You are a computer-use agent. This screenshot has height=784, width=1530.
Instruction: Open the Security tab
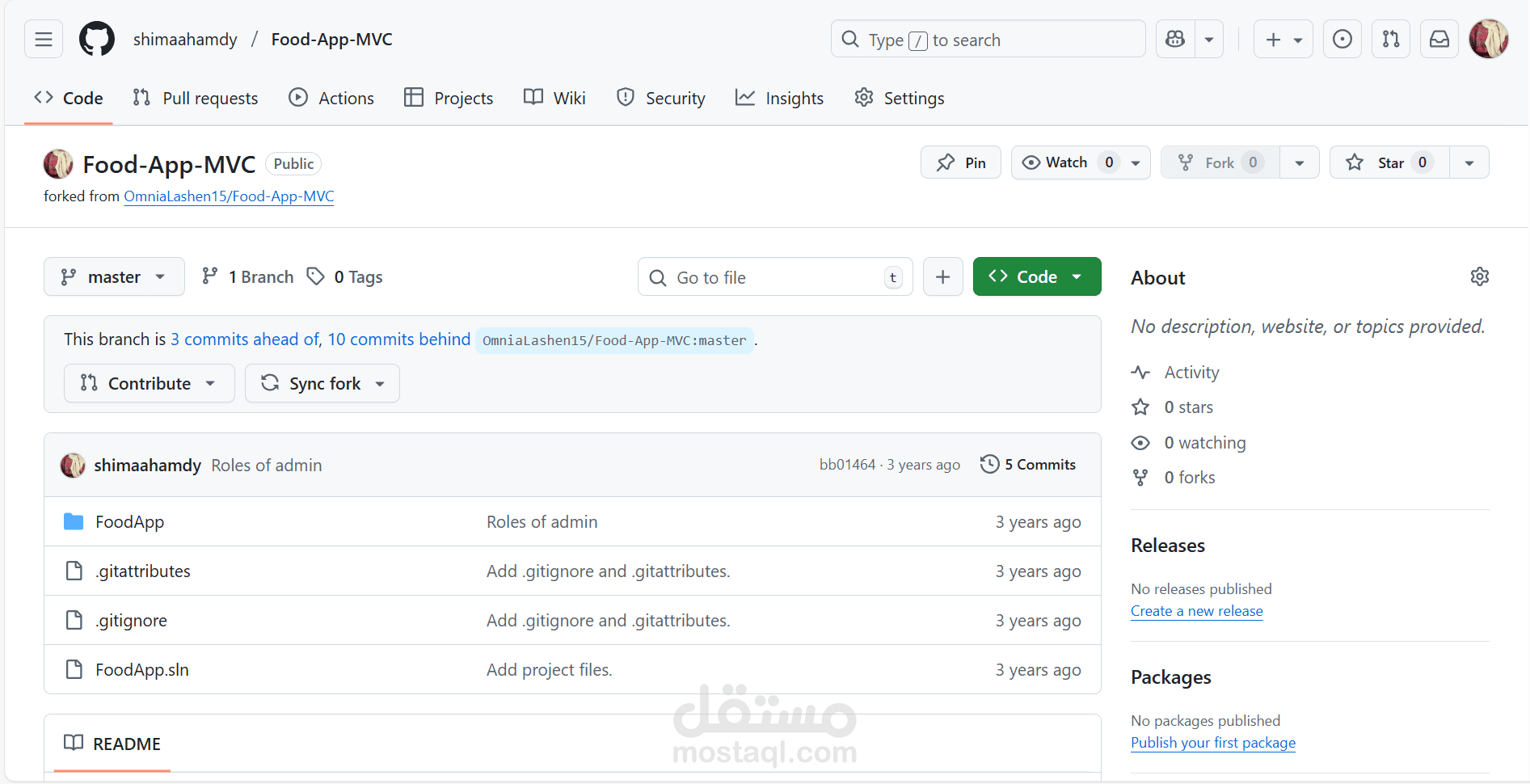(661, 98)
